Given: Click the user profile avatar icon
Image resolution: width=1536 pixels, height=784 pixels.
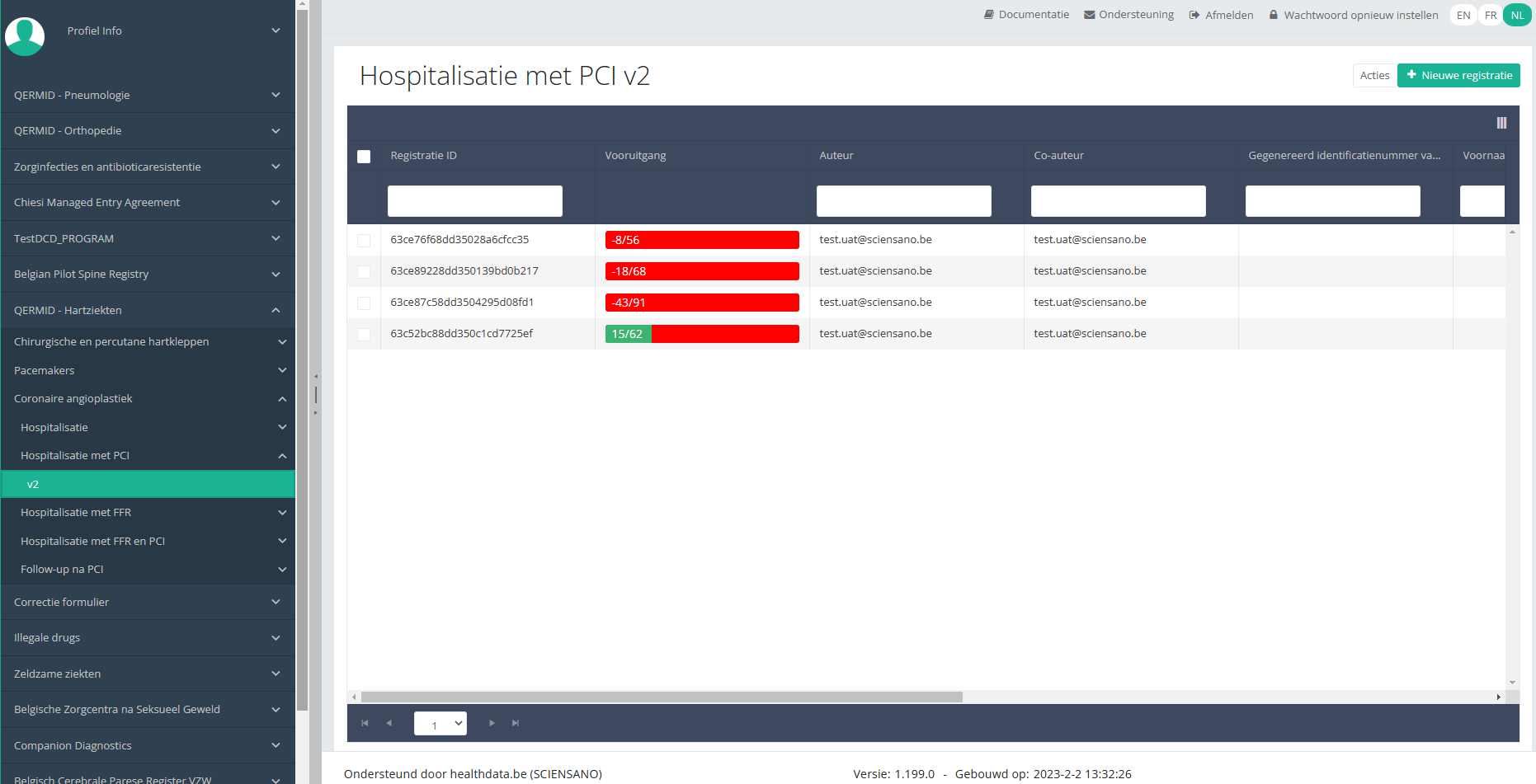Looking at the screenshot, I should (x=25, y=35).
